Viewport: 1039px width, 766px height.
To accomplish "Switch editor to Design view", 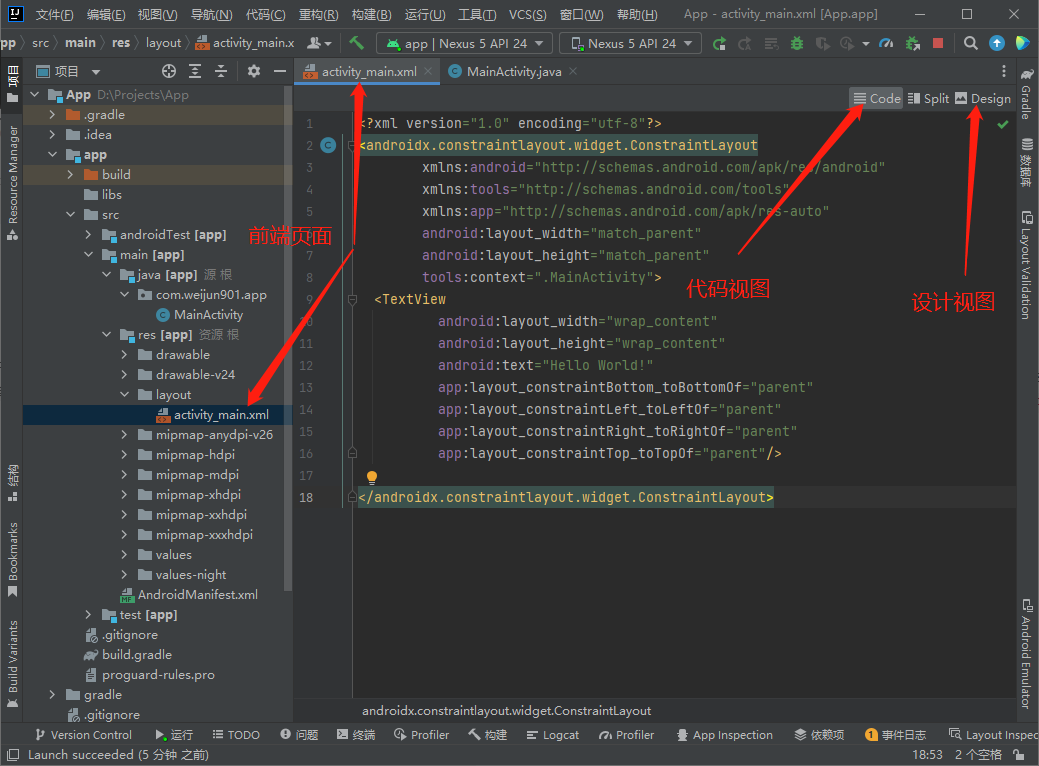I will (x=983, y=99).
